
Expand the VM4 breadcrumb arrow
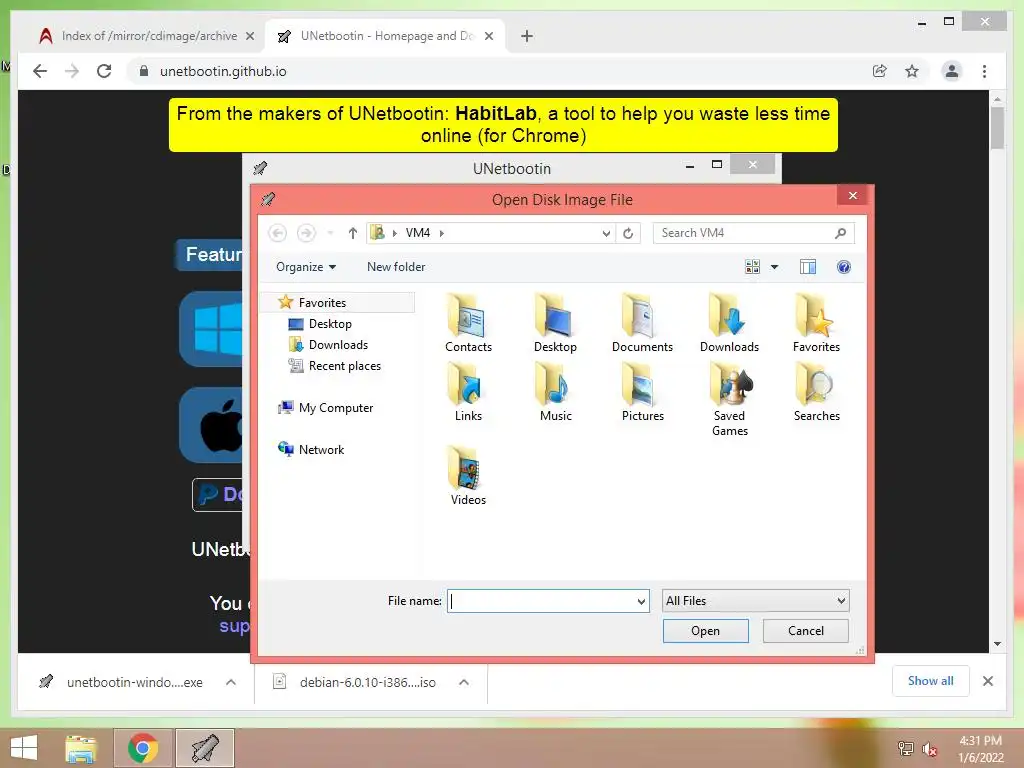tap(441, 233)
